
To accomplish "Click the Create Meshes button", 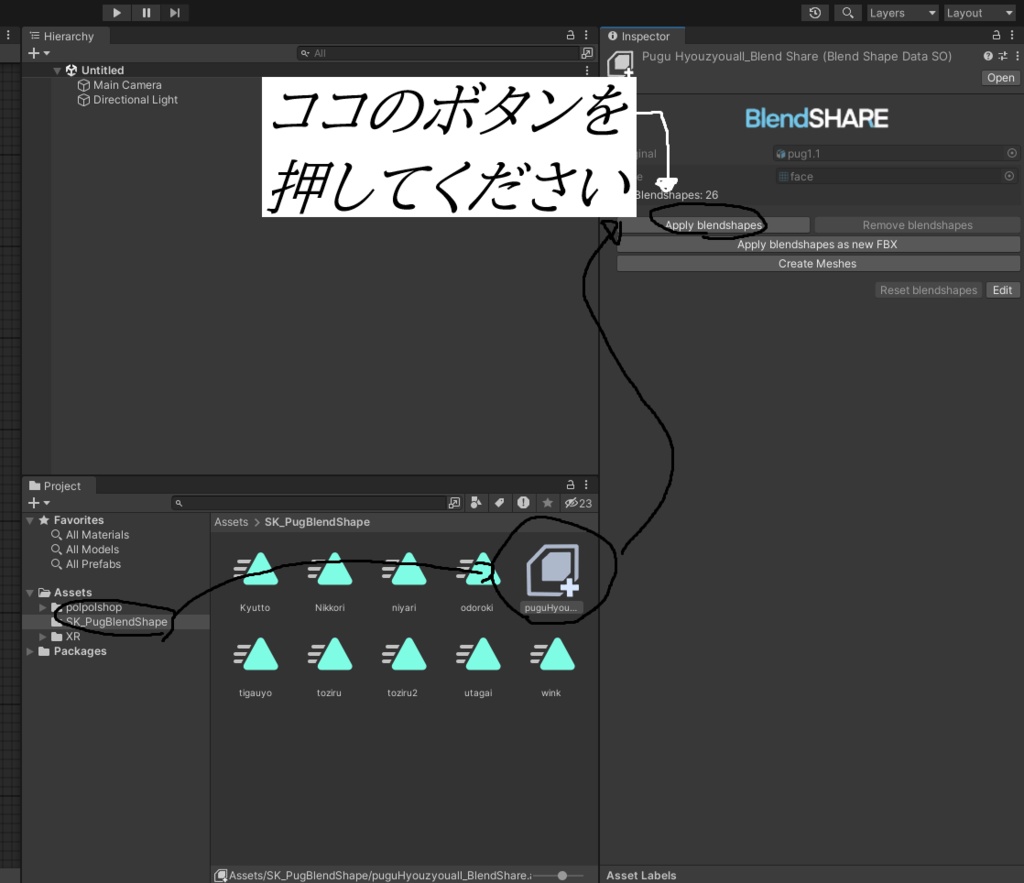I will click(x=818, y=263).
